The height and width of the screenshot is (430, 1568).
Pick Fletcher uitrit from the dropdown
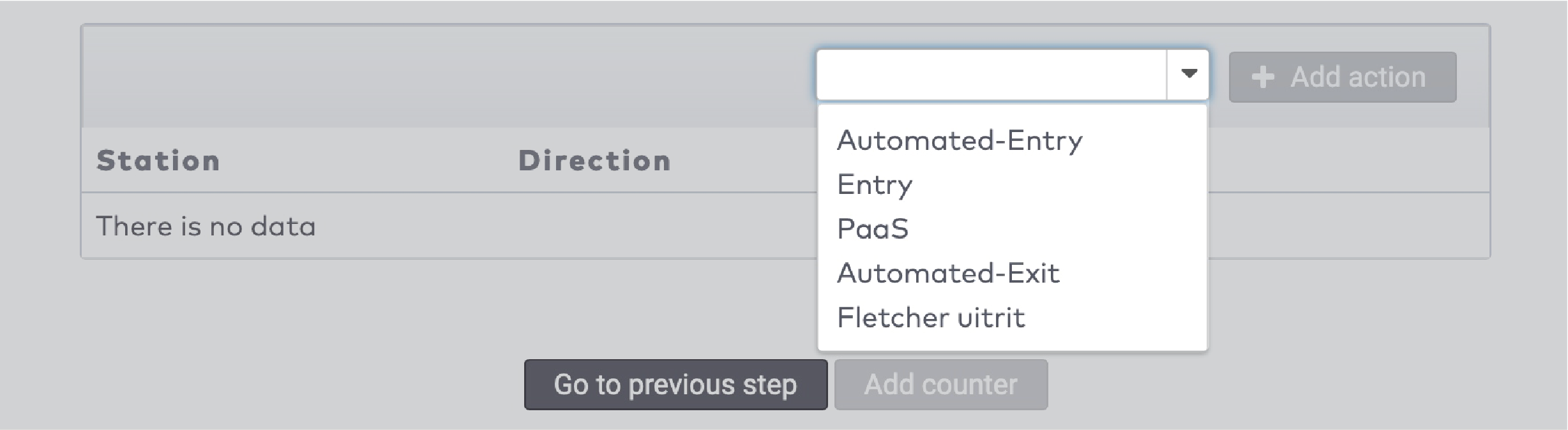coord(931,317)
